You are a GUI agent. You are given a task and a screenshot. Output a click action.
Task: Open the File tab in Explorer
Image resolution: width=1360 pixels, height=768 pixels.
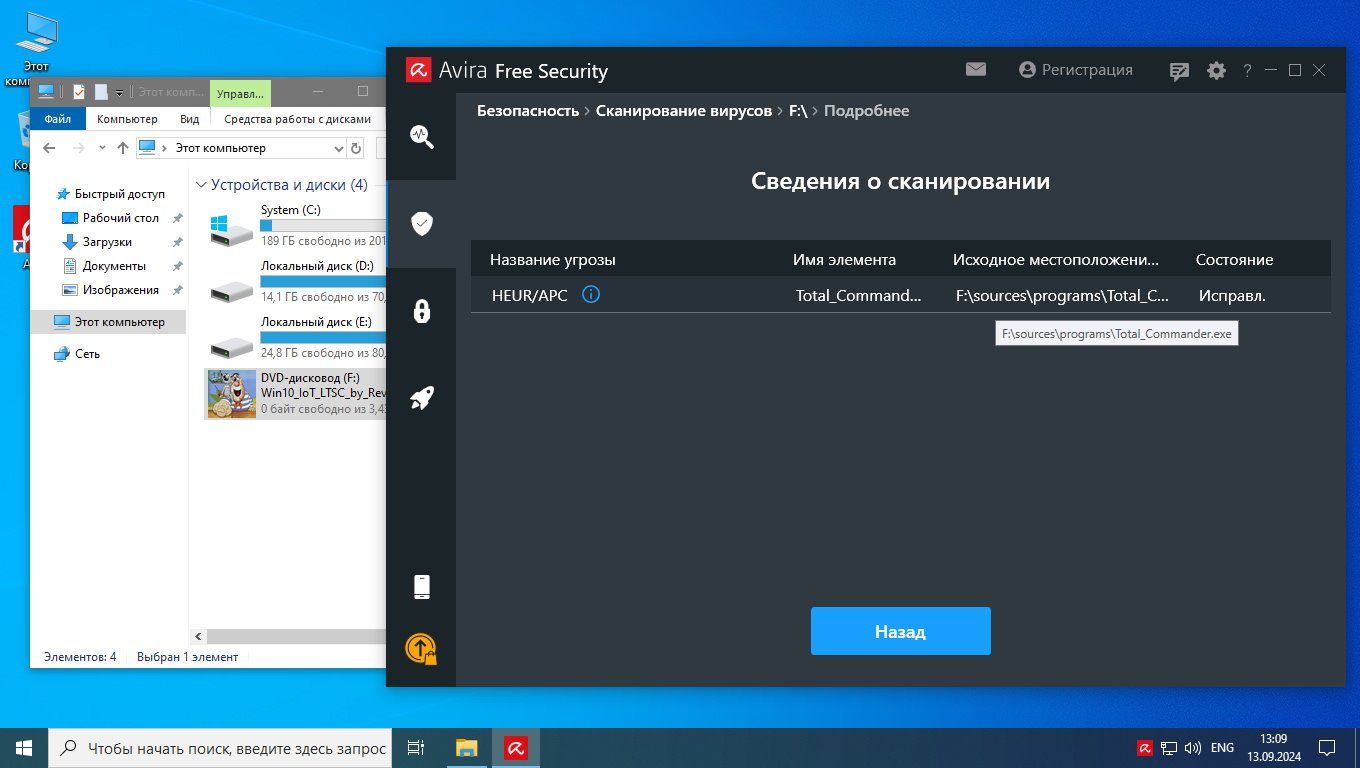(x=58, y=119)
